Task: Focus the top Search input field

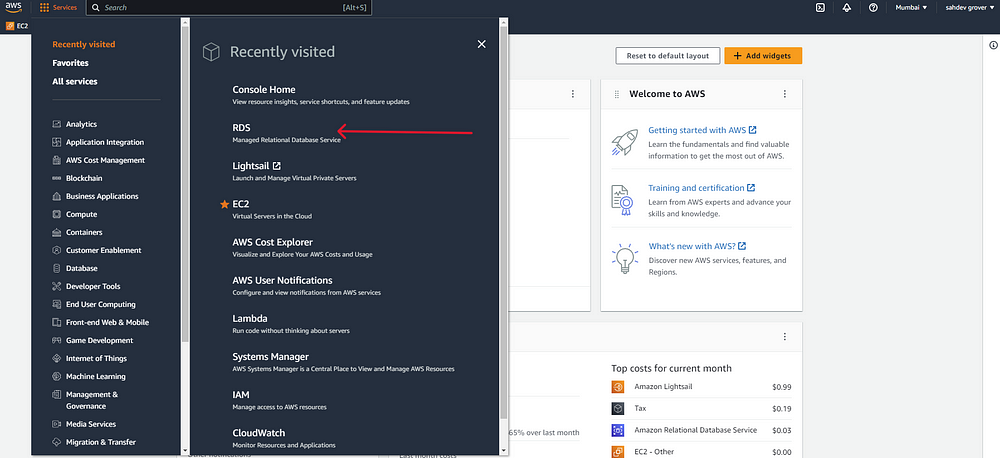Action: pyautogui.click(x=228, y=8)
